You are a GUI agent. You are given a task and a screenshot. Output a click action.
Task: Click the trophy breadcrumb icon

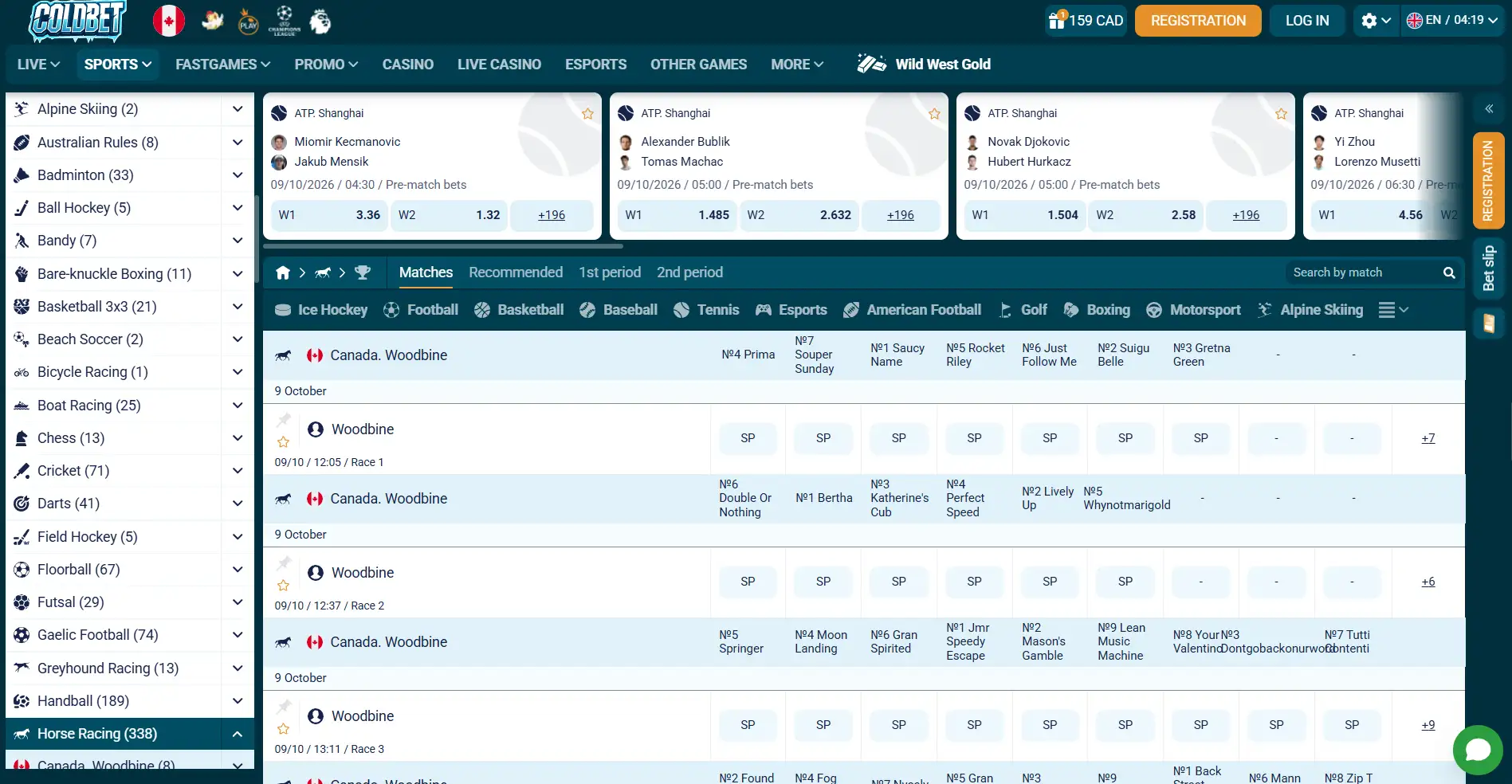click(x=363, y=272)
